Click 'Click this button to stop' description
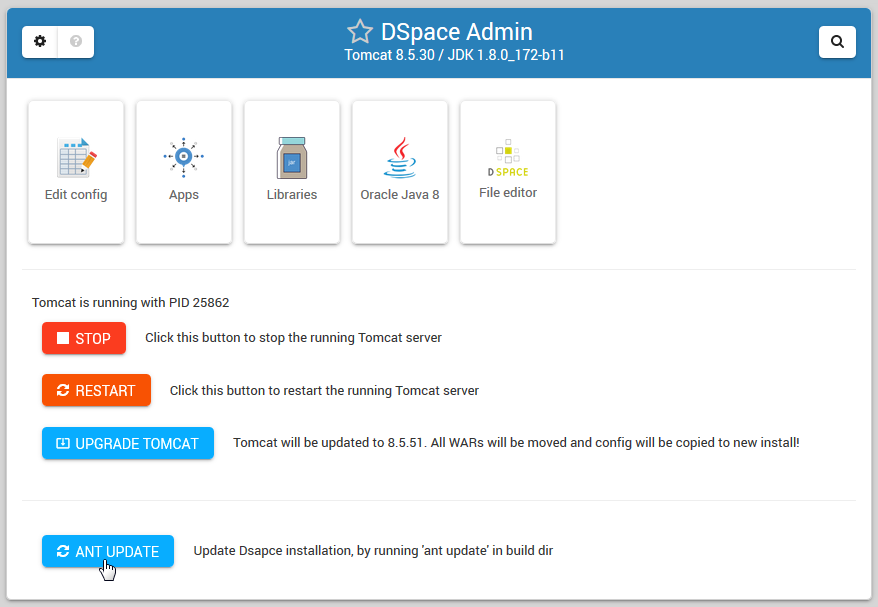Image resolution: width=878 pixels, height=607 pixels. click(x=293, y=338)
